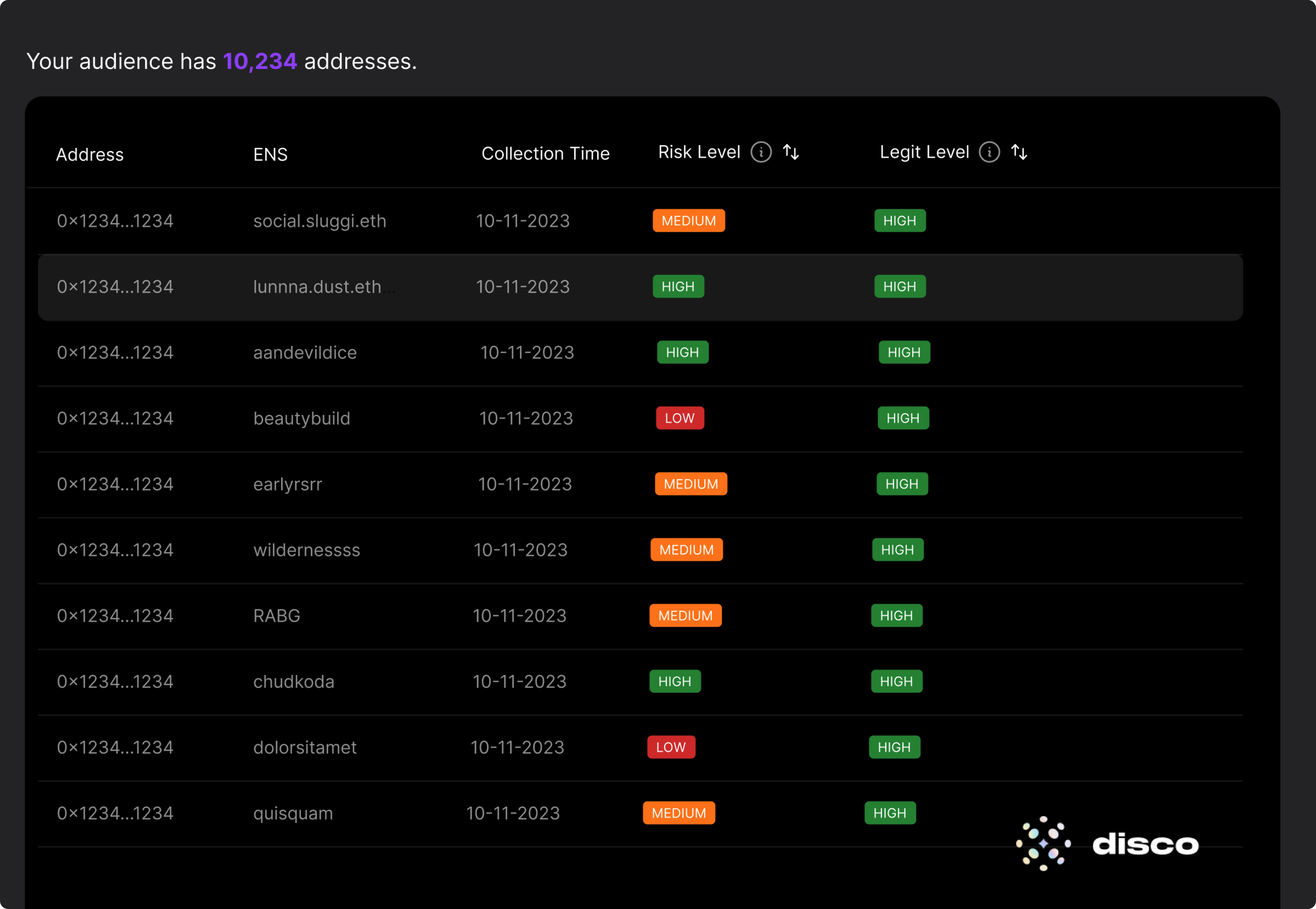This screenshot has height=909, width=1316.
Task: Click HIGH legit badge for dolorsitamet
Action: [x=894, y=747]
